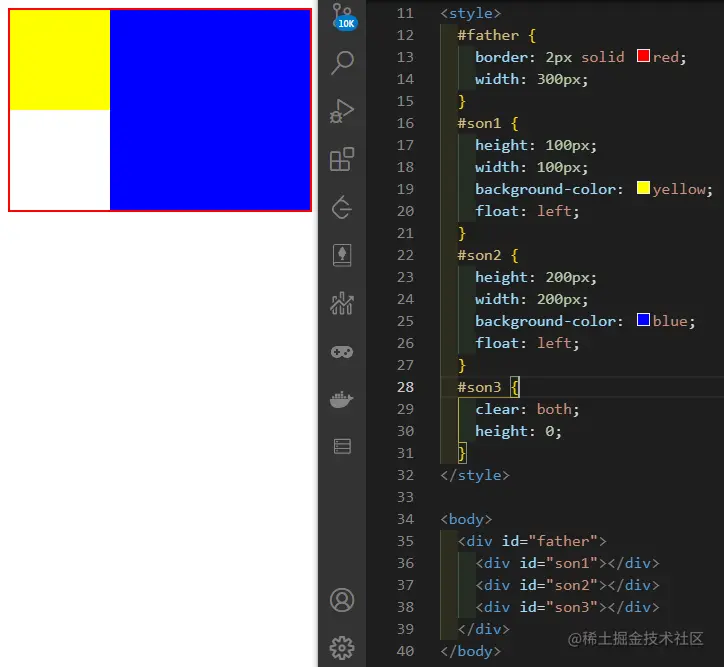Click line number 40 in the gutter

coord(405,651)
